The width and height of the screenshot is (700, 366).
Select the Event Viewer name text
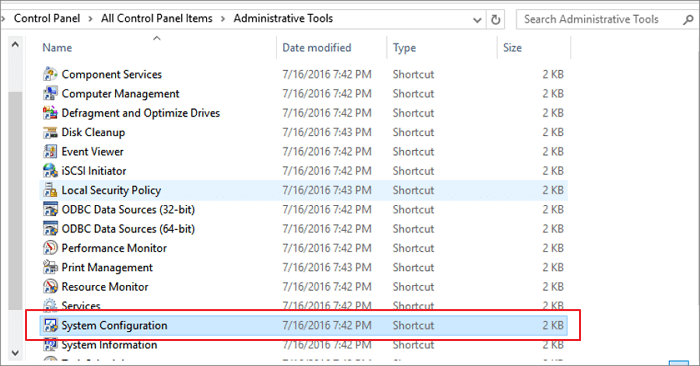92,151
